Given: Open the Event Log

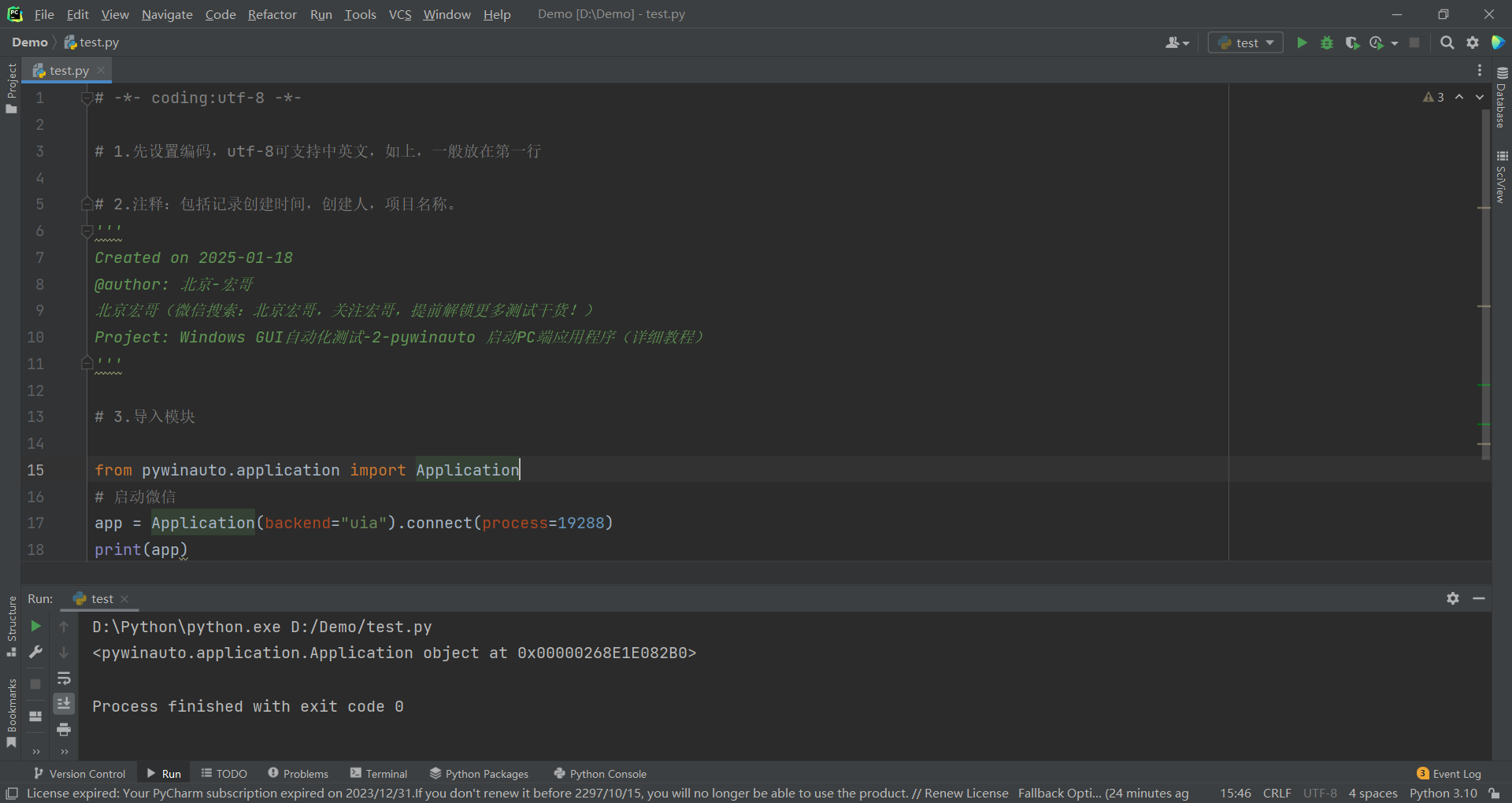Looking at the screenshot, I should (x=1449, y=774).
